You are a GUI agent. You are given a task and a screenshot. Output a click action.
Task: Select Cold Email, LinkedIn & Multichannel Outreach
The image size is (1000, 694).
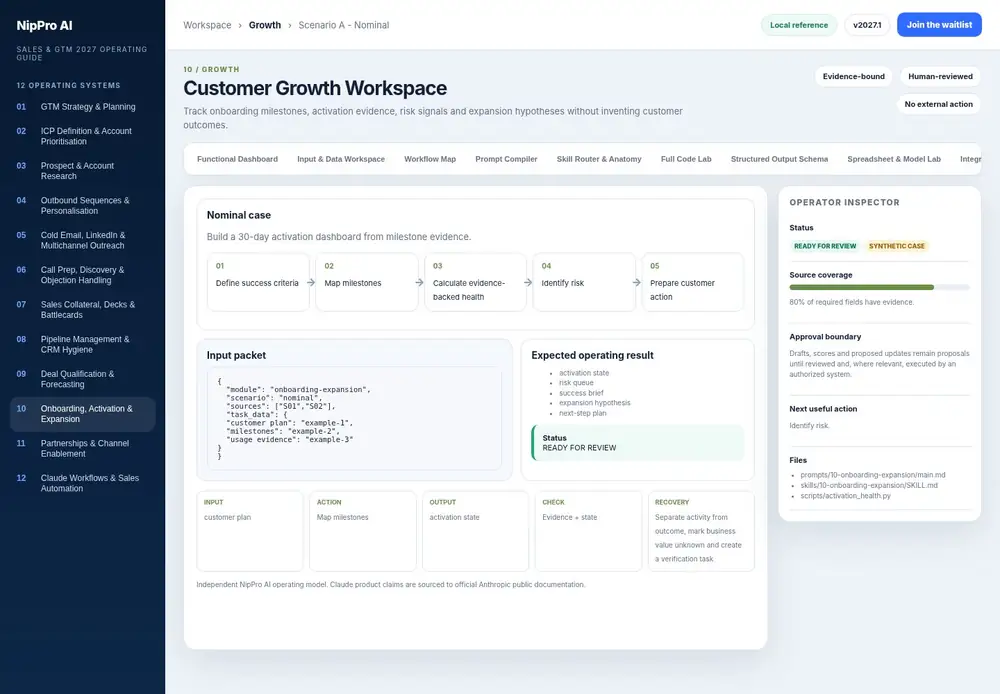[x=82, y=240]
